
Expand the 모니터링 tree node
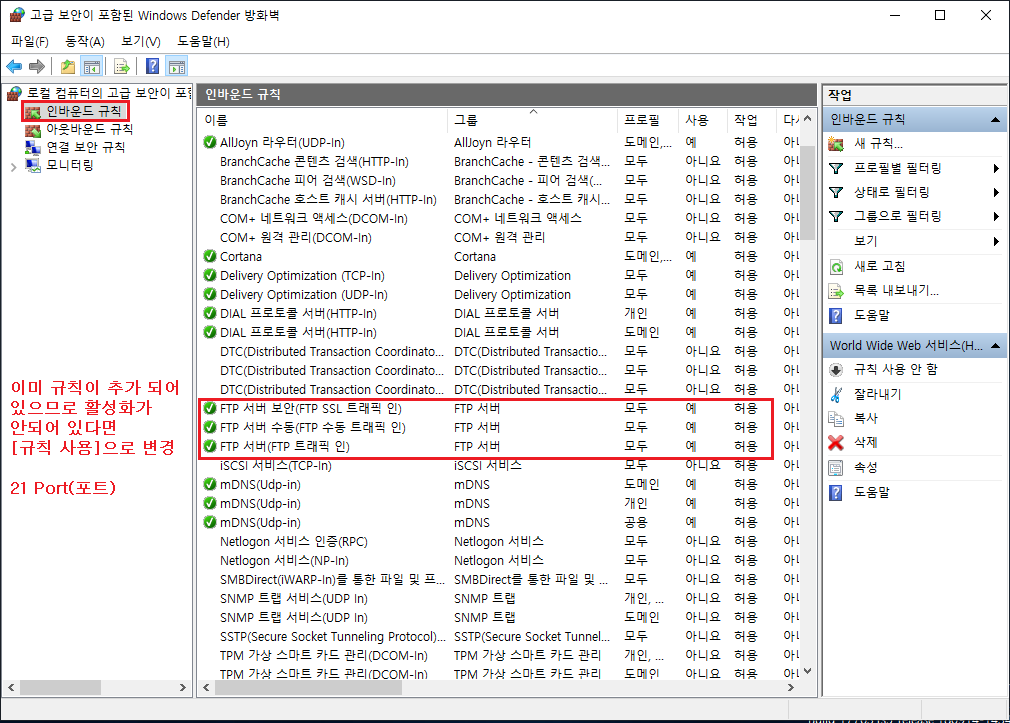pos(14,166)
